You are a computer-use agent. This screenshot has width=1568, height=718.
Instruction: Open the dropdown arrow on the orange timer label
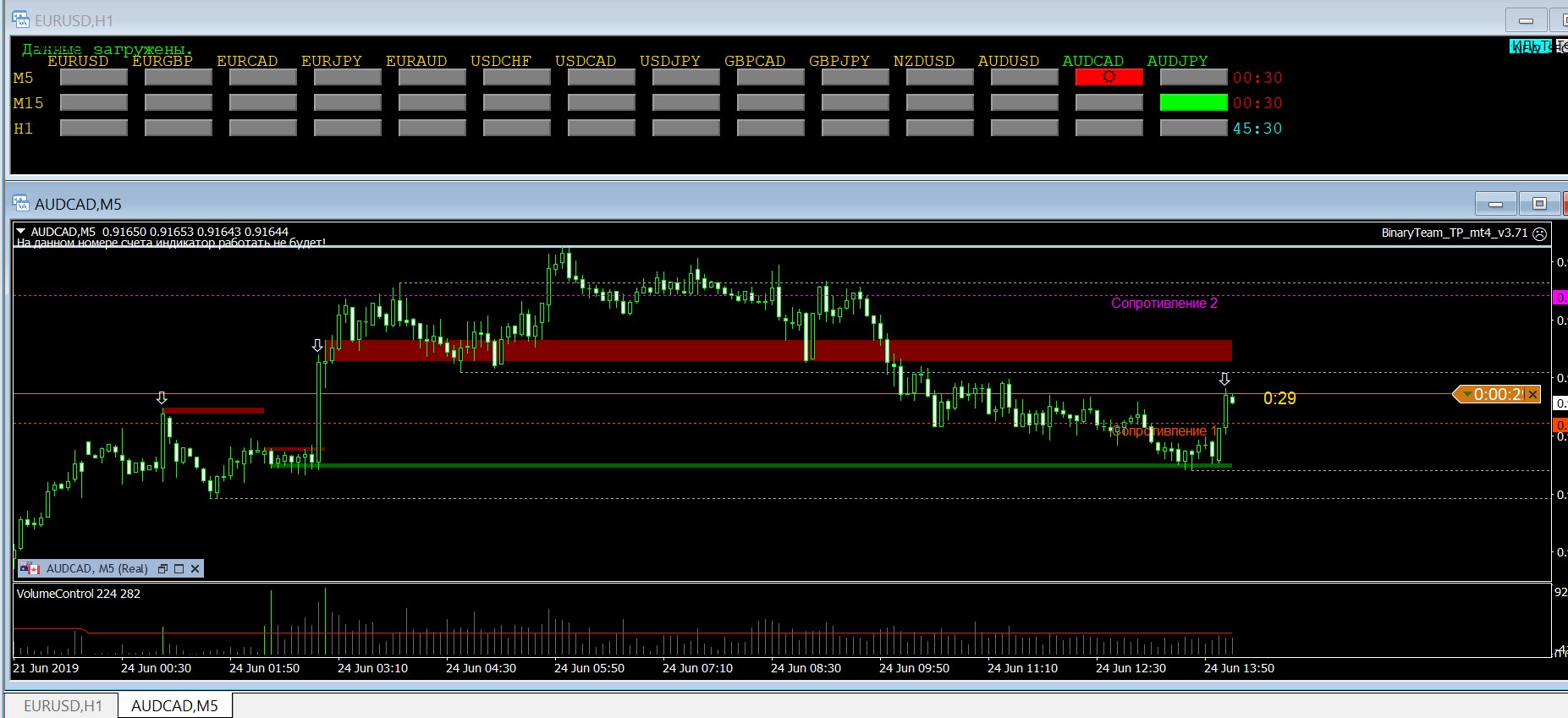(1466, 395)
